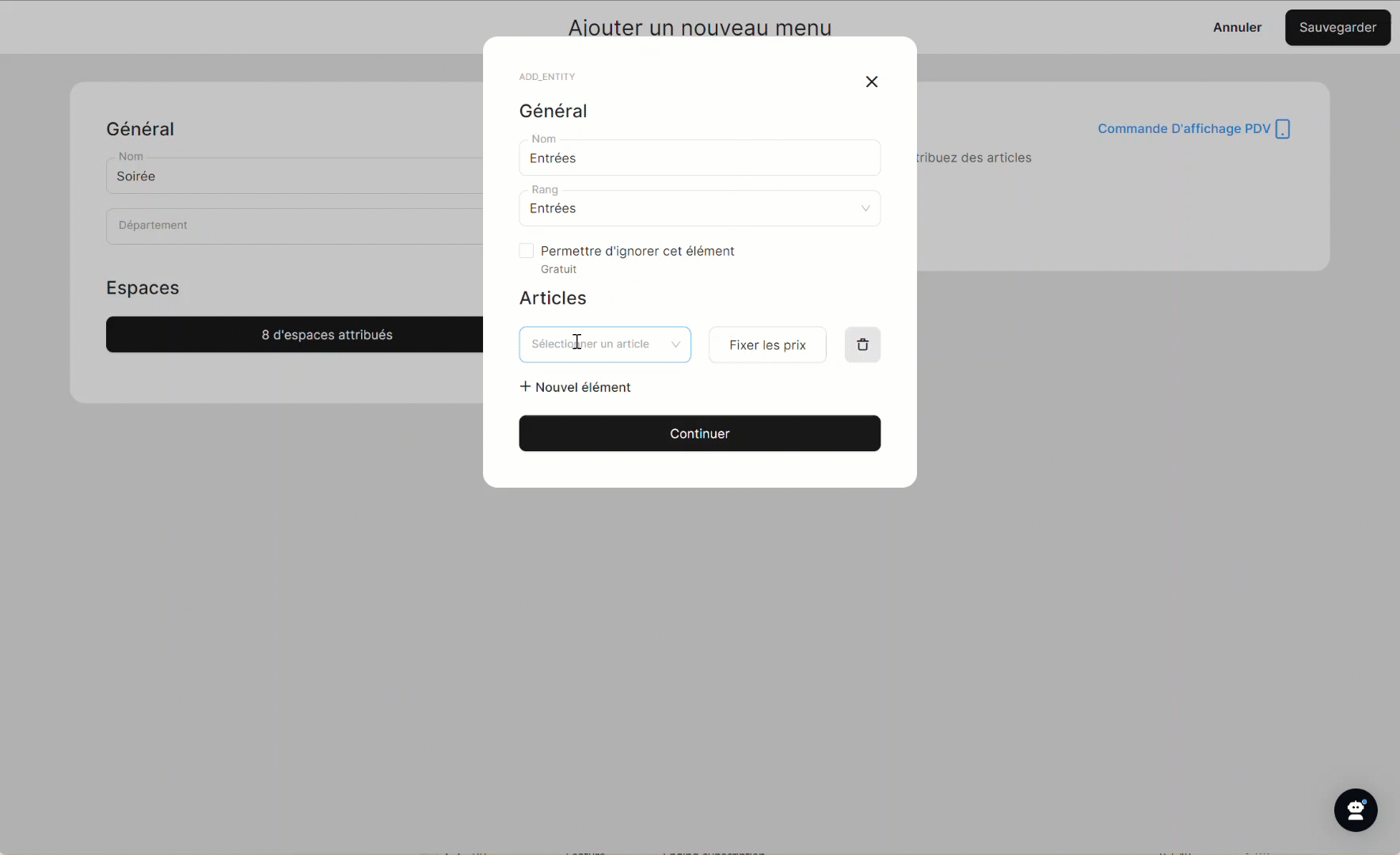
Task: Select the Rang field showing Entrées
Action: click(x=689, y=208)
